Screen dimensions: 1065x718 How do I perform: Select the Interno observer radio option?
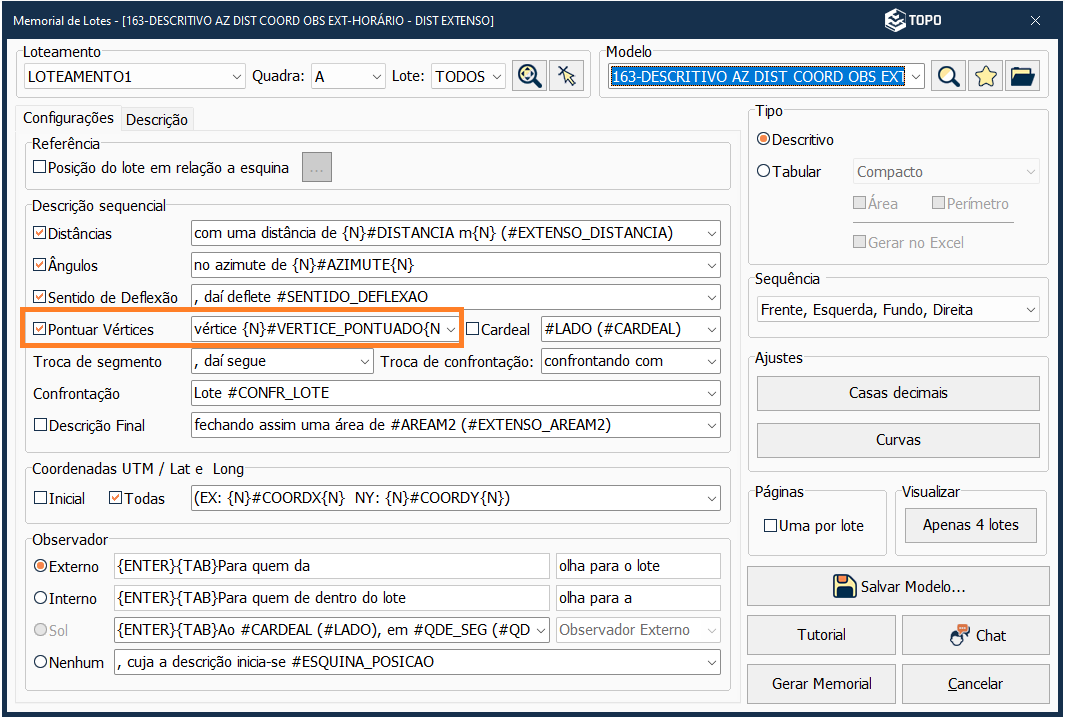tap(41, 598)
